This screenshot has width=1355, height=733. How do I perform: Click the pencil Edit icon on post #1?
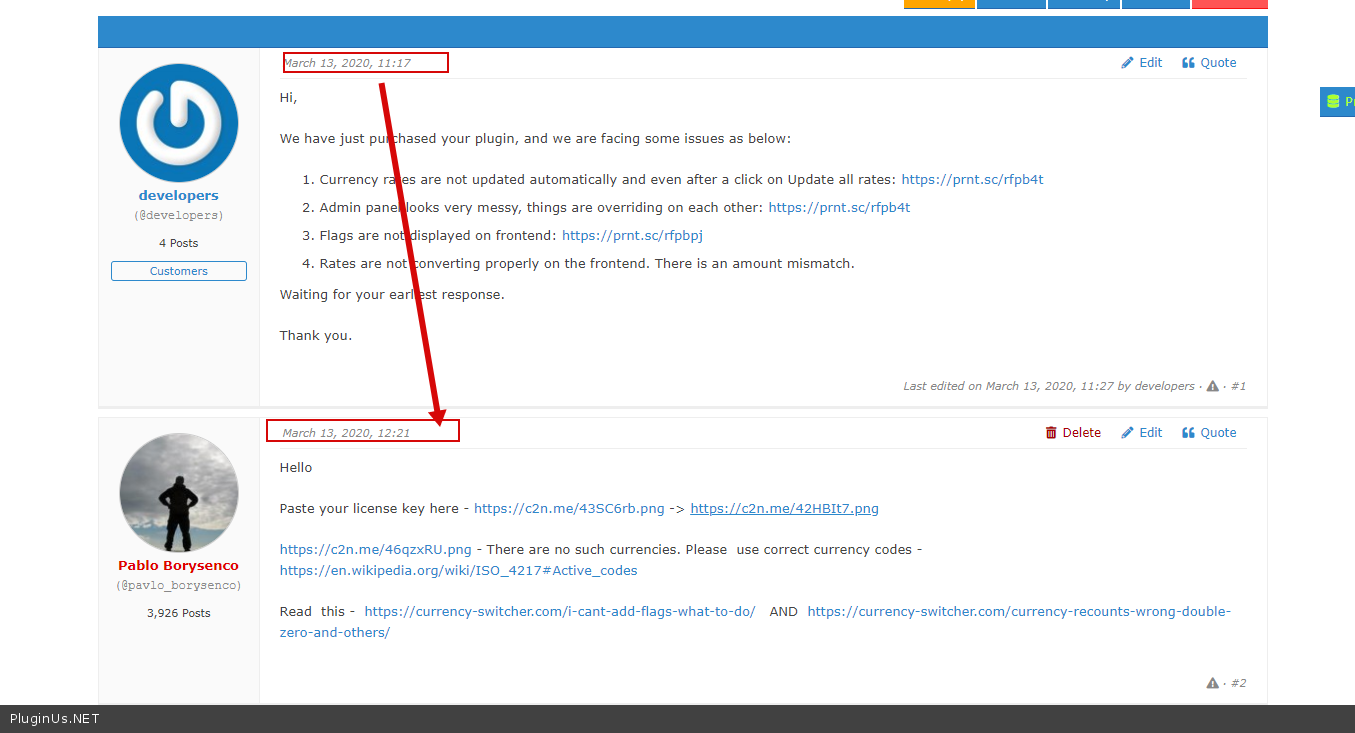(1128, 63)
